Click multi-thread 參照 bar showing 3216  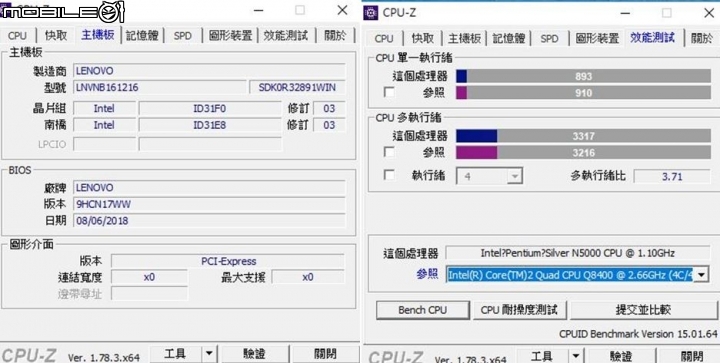coord(583,152)
